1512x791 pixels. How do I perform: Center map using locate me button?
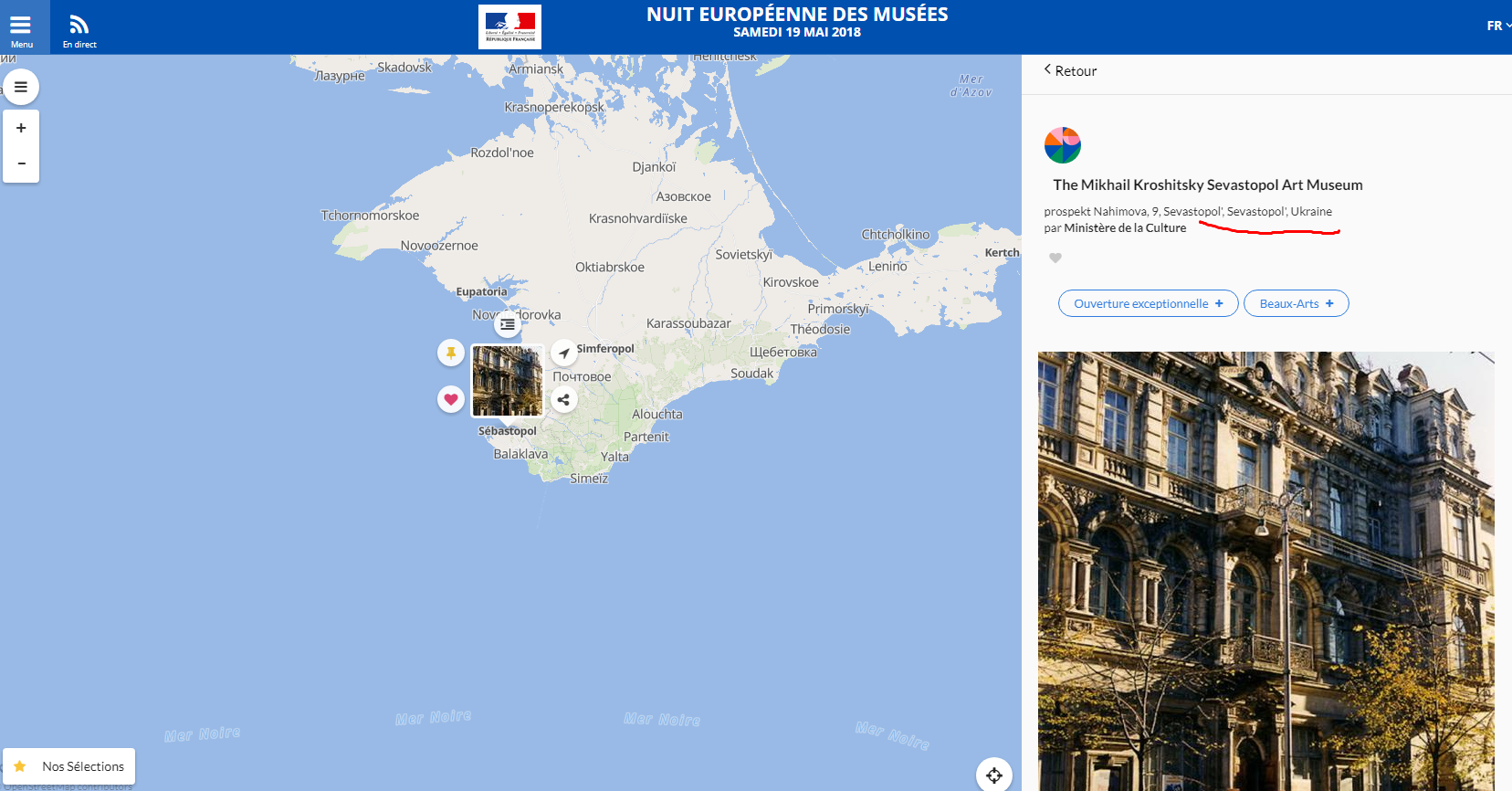point(994,775)
